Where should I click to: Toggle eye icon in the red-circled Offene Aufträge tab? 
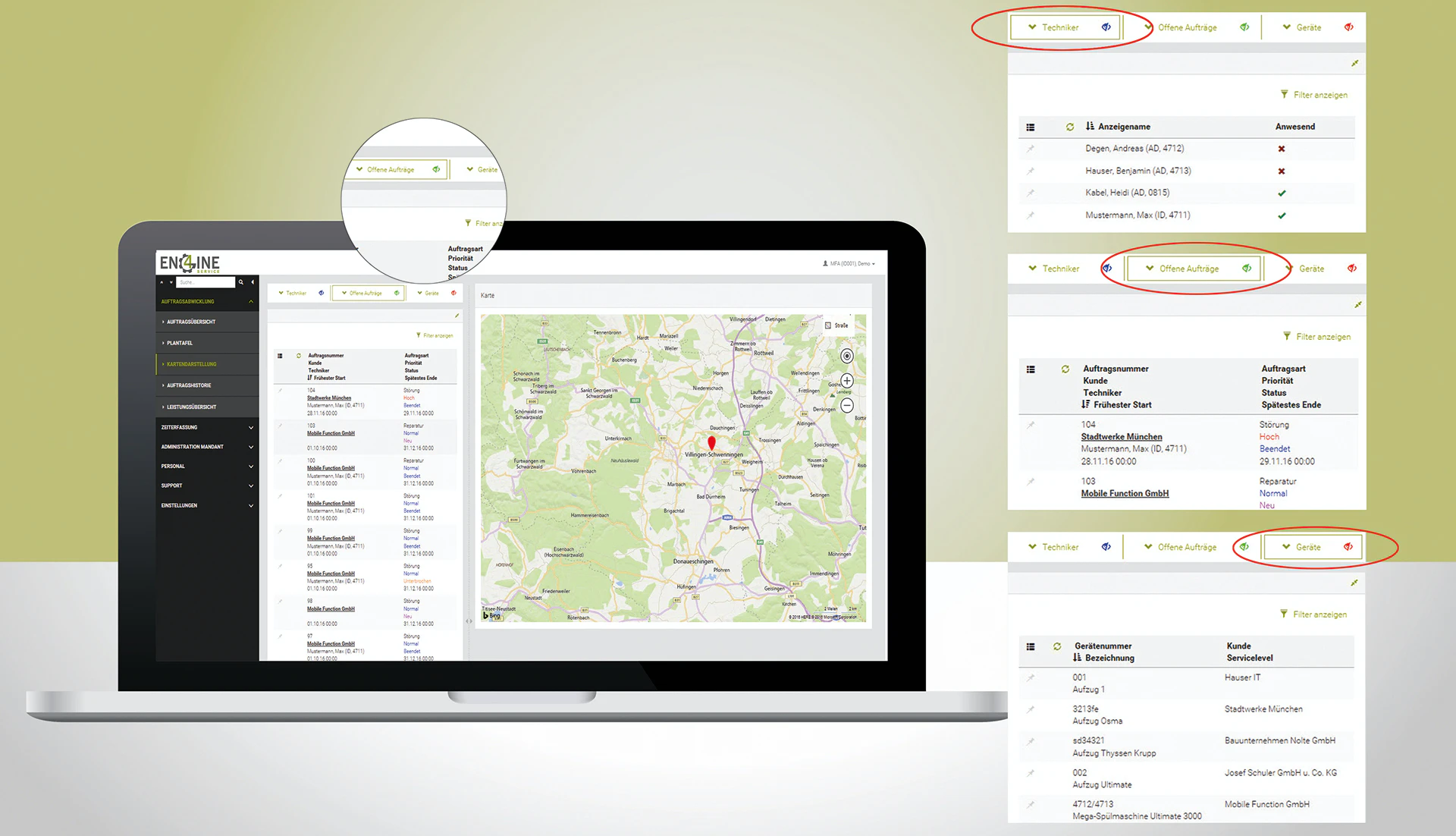(1247, 269)
